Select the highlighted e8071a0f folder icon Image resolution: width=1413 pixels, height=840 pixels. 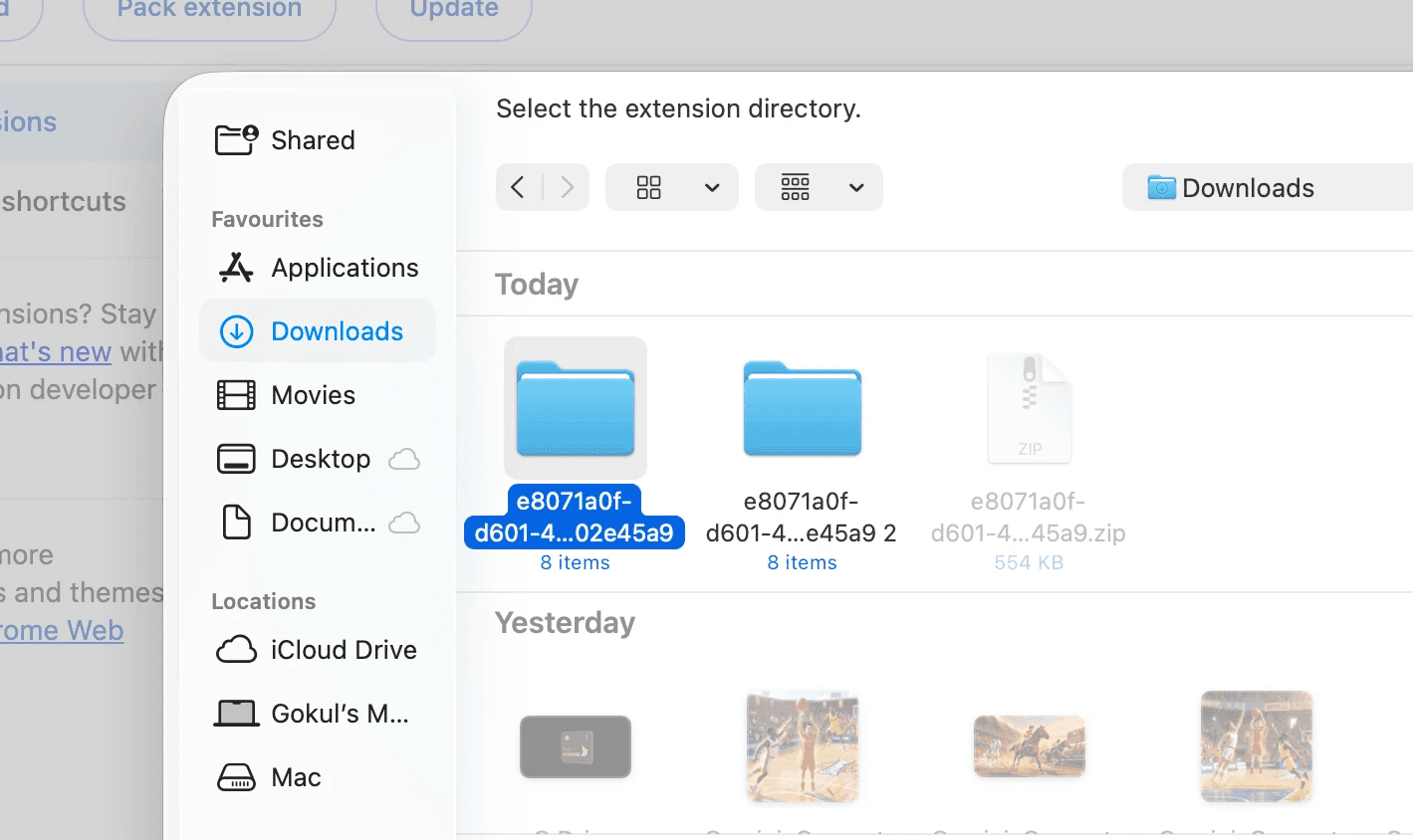(576, 408)
